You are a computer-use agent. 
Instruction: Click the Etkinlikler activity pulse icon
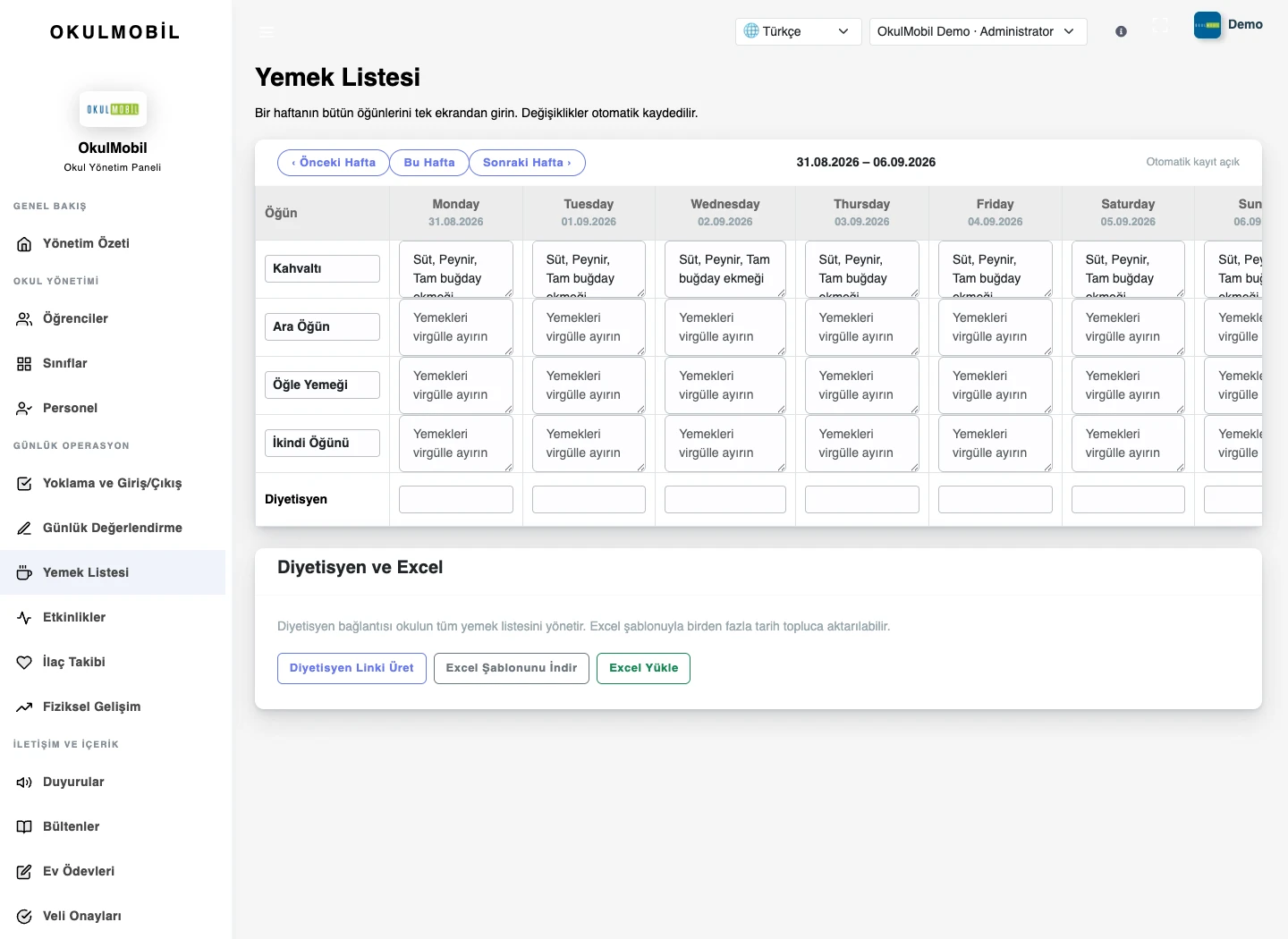click(x=24, y=617)
